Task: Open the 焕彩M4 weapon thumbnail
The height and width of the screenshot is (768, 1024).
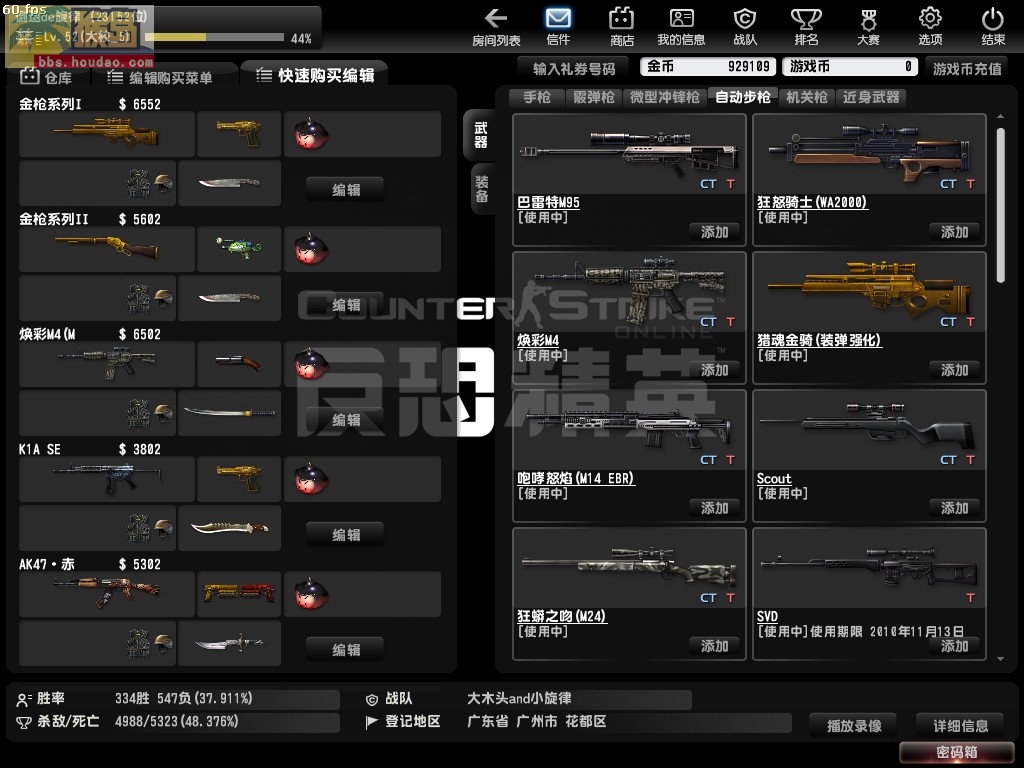Action: [630, 292]
